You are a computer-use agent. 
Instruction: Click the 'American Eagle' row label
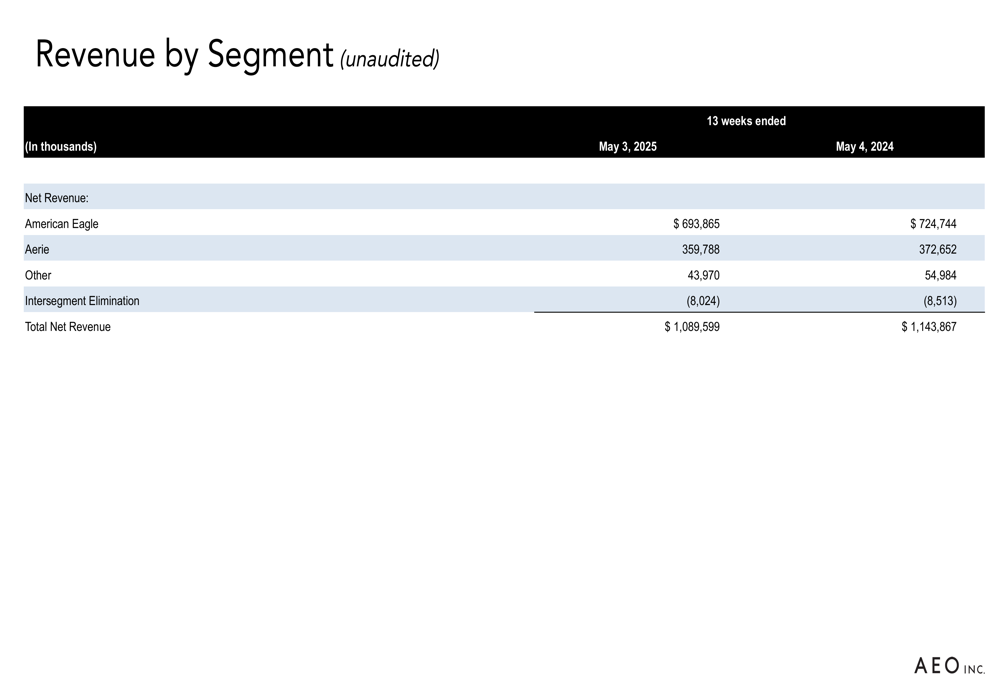click(61, 224)
